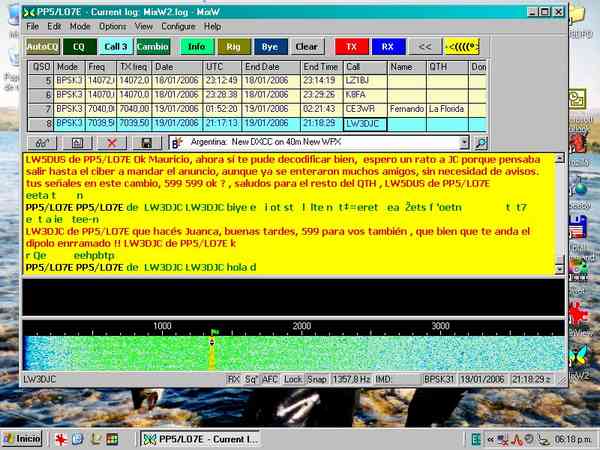Click the Fernando name cell
Screen dimensions: 600x450
click(407, 109)
